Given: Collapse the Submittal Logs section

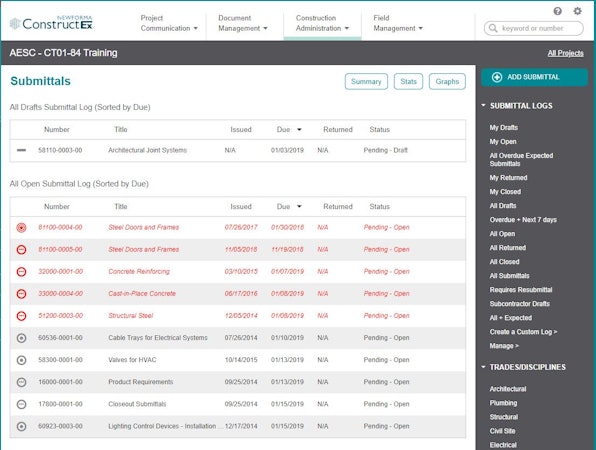Looking at the screenshot, I should 483,105.
